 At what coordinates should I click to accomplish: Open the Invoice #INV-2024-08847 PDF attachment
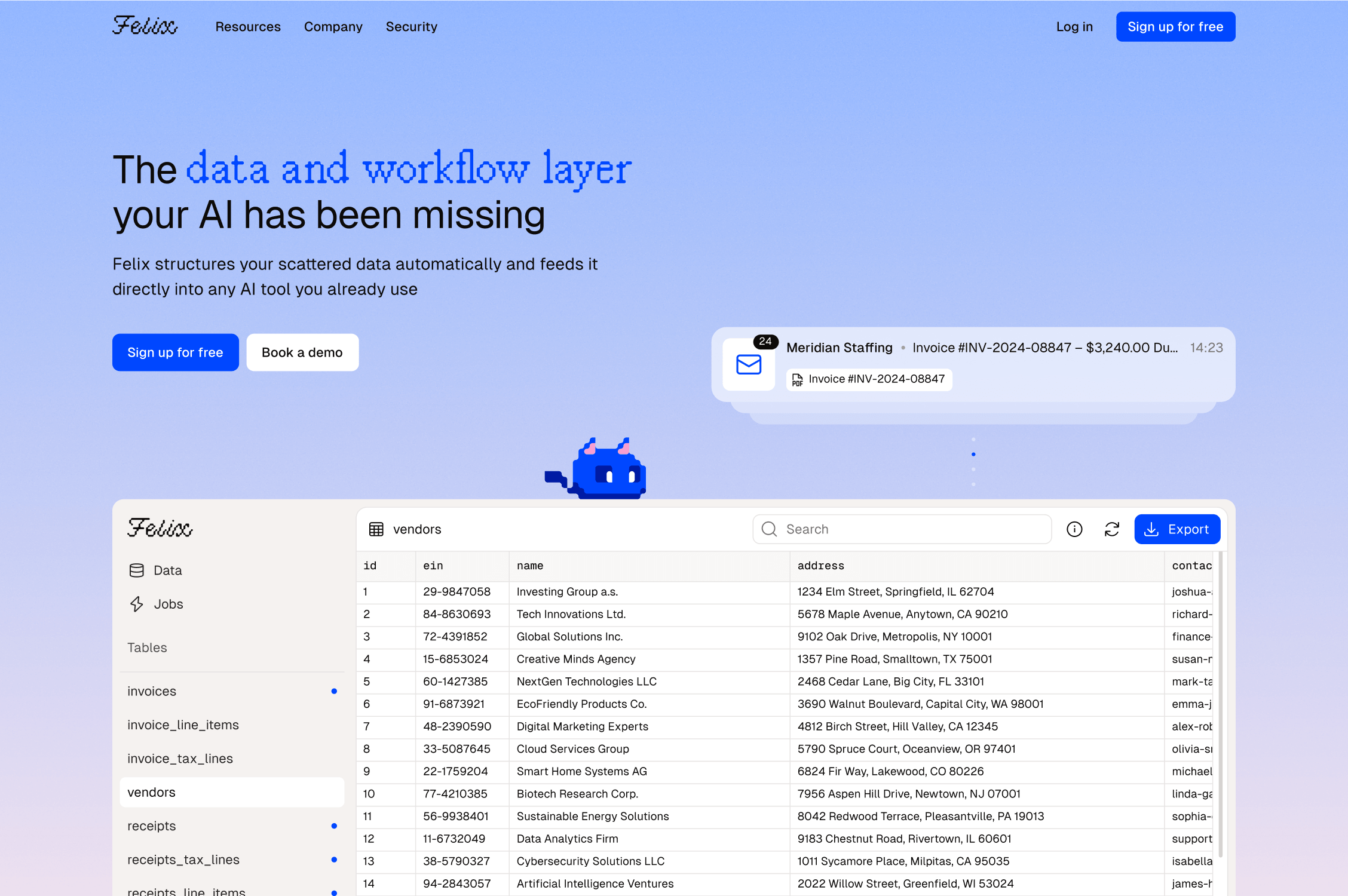point(869,379)
